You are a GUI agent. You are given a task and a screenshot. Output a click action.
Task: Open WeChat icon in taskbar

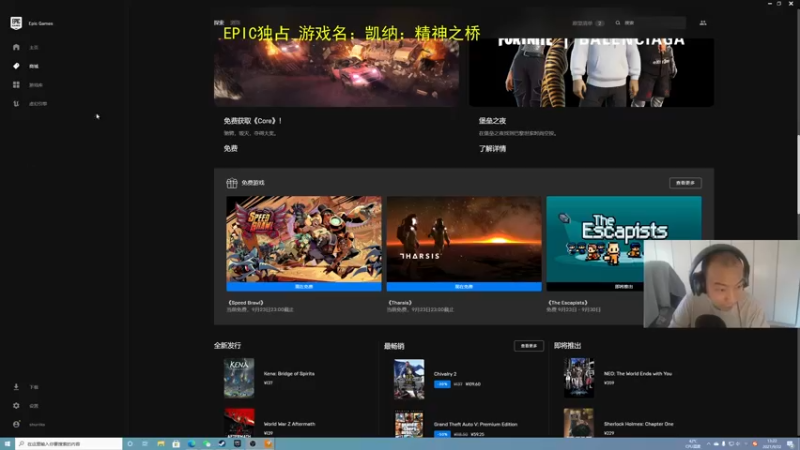click(207, 444)
